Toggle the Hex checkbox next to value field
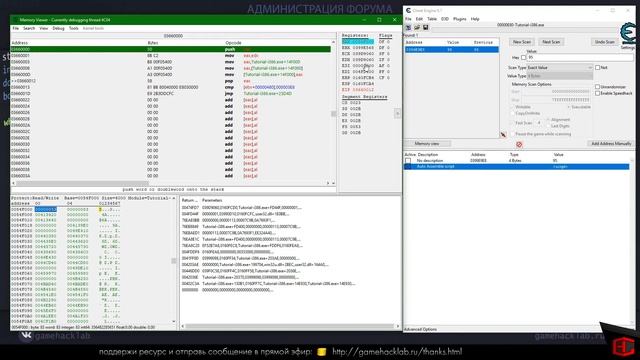 pyautogui.click(x=524, y=58)
